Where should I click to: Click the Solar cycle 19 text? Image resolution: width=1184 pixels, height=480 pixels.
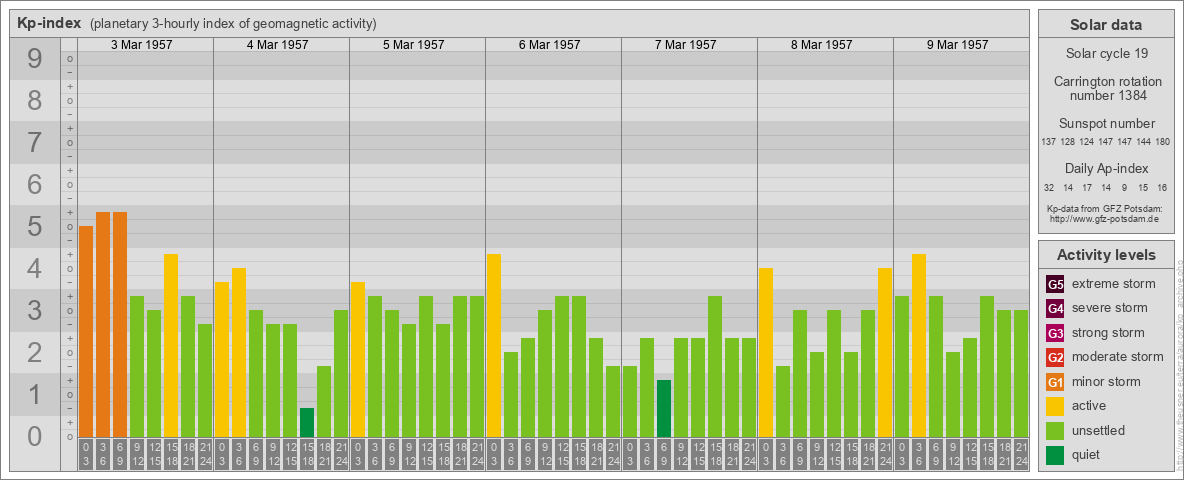(x=1106, y=54)
